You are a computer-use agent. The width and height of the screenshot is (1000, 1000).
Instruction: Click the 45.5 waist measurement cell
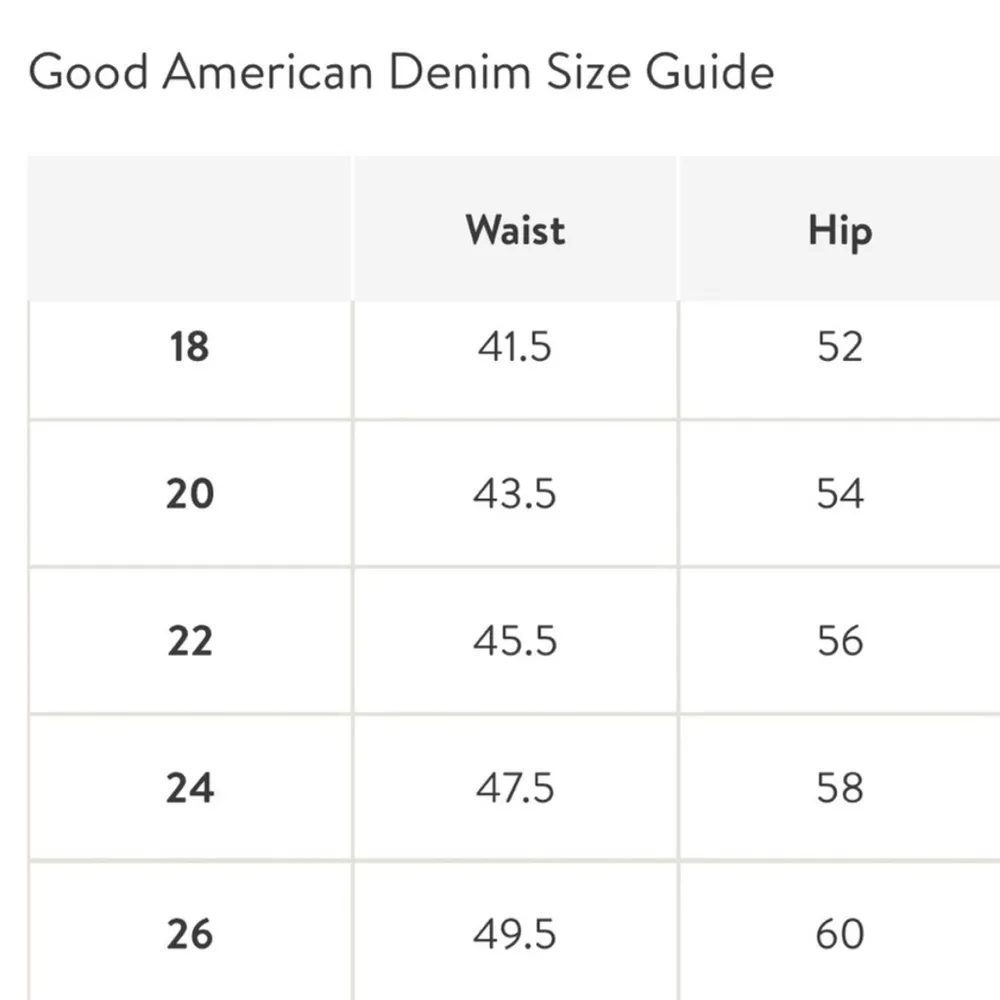[514, 641]
